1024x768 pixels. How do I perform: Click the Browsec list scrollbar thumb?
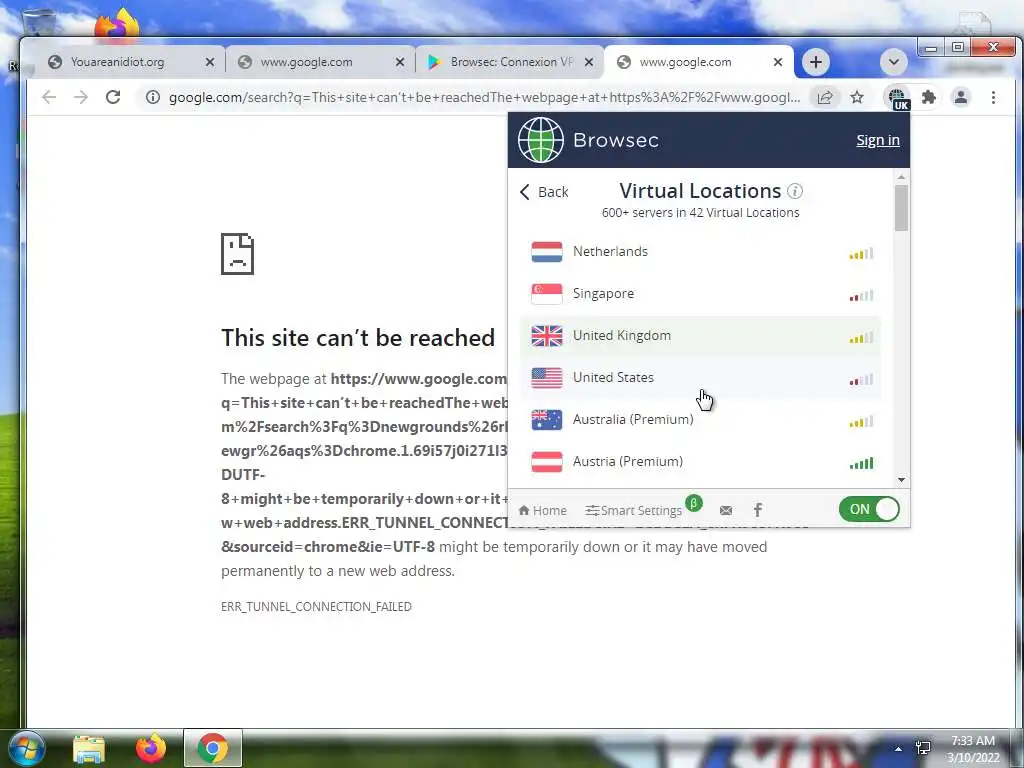(x=901, y=208)
